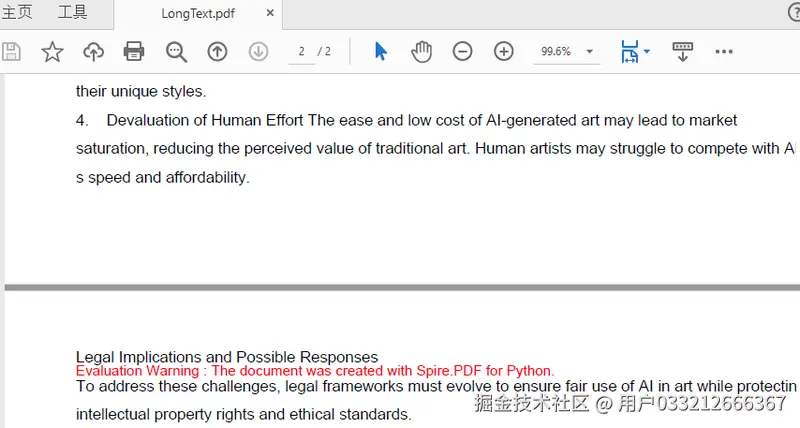Go to next page arrow
The height and width of the screenshot is (428, 800).
point(259,52)
